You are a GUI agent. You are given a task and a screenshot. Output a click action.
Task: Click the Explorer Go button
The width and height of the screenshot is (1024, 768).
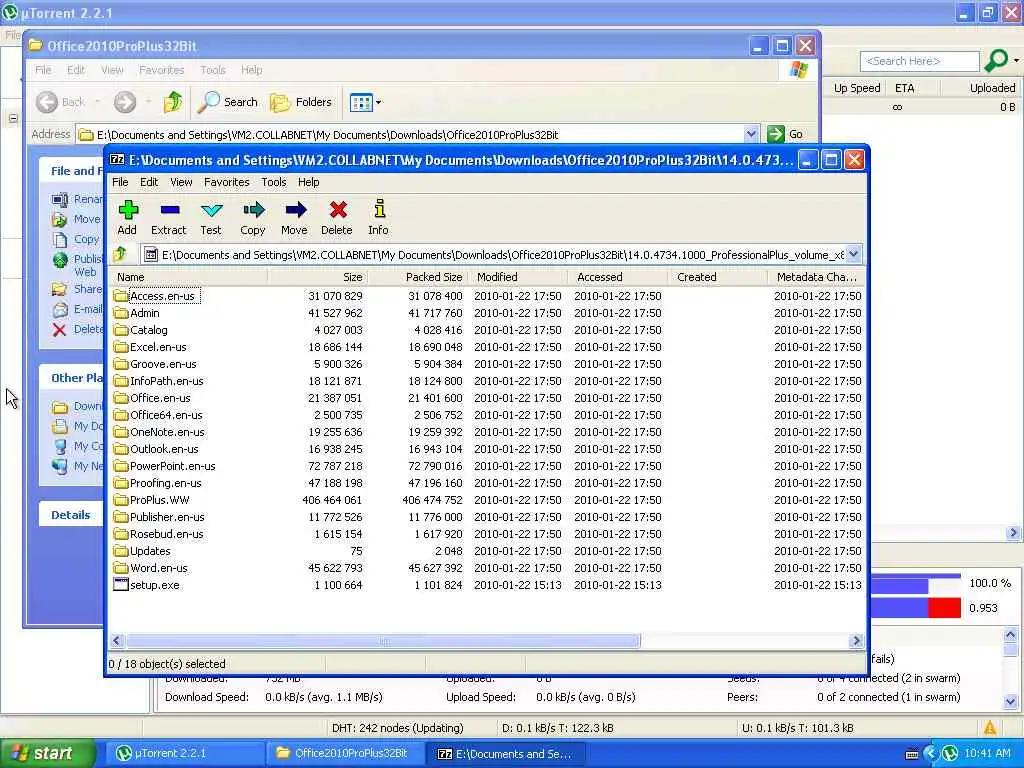coord(785,134)
